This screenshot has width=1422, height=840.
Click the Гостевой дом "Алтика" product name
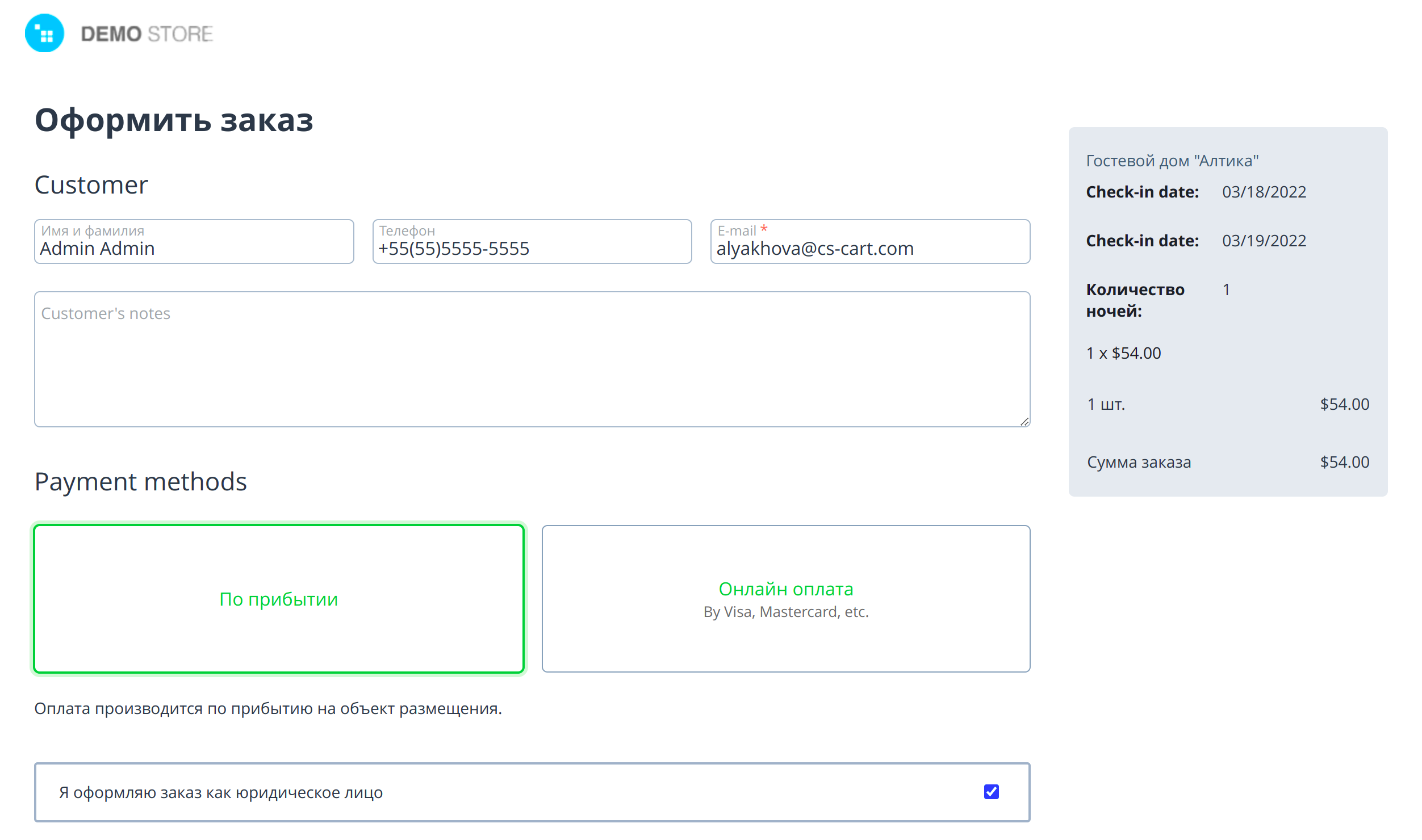[x=1172, y=161]
